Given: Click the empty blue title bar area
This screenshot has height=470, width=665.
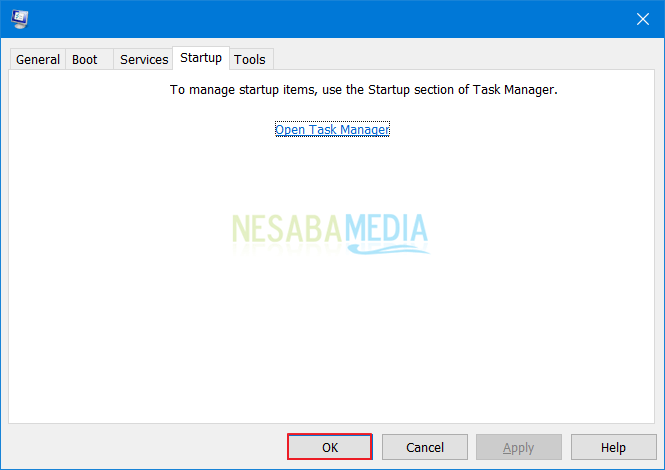Looking at the screenshot, I should (x=331, y=19).
